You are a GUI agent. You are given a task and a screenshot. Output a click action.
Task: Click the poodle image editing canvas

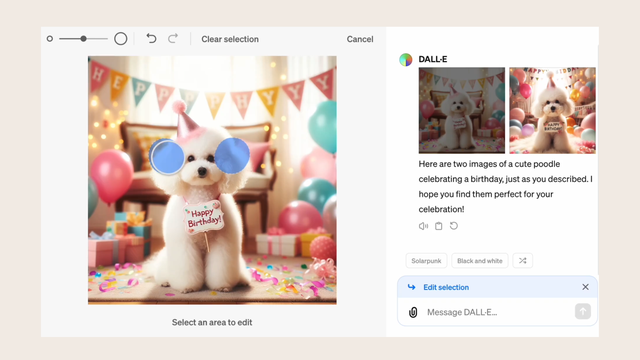coord(212,180)
